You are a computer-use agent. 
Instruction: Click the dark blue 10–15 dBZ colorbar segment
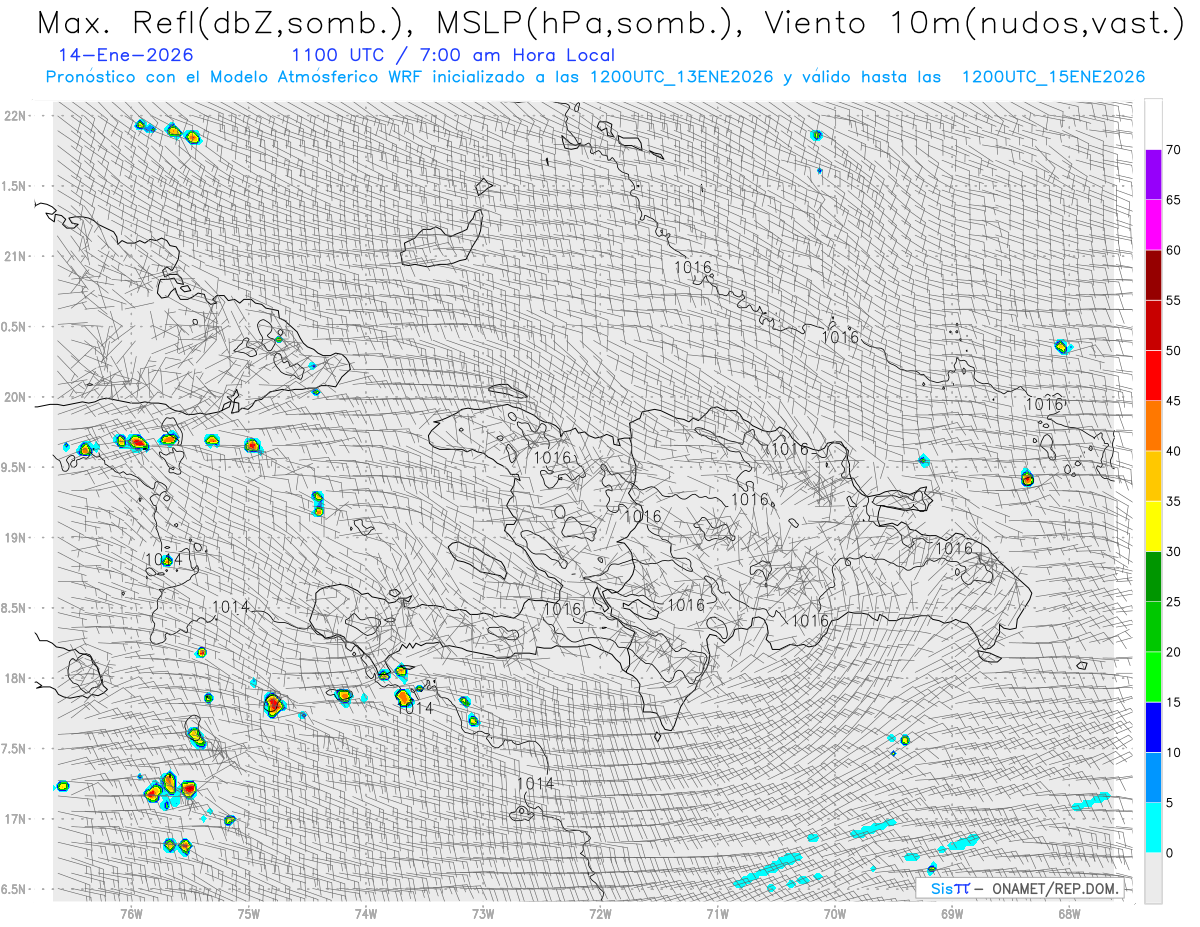coord(1153,727)
